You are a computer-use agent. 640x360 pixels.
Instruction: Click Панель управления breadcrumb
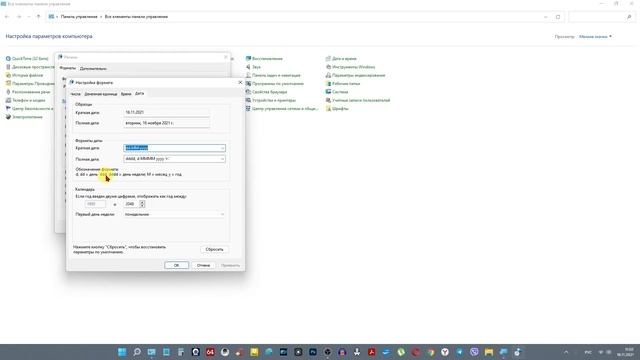point(79,17)
